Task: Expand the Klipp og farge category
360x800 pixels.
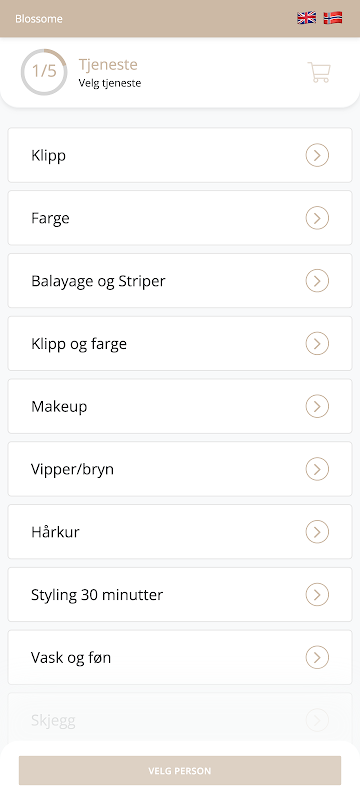Action: coord(180,343)
